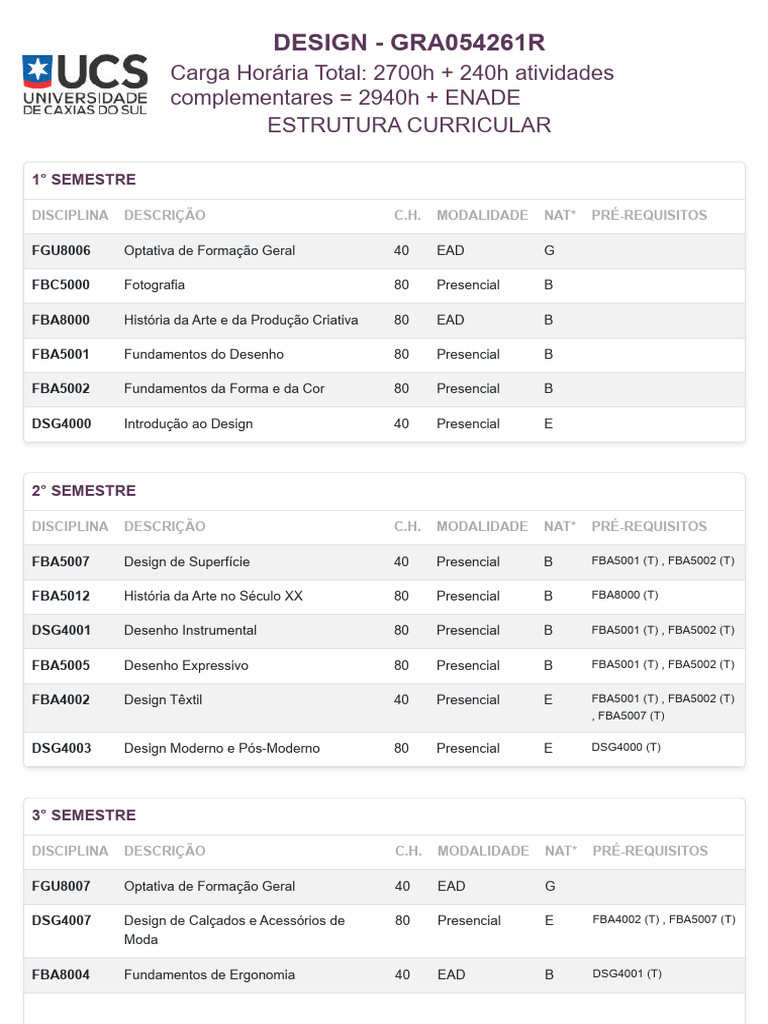Click the PRÉ-REQUISITOS column header in 1° semestre

click(x=649, y=216)
